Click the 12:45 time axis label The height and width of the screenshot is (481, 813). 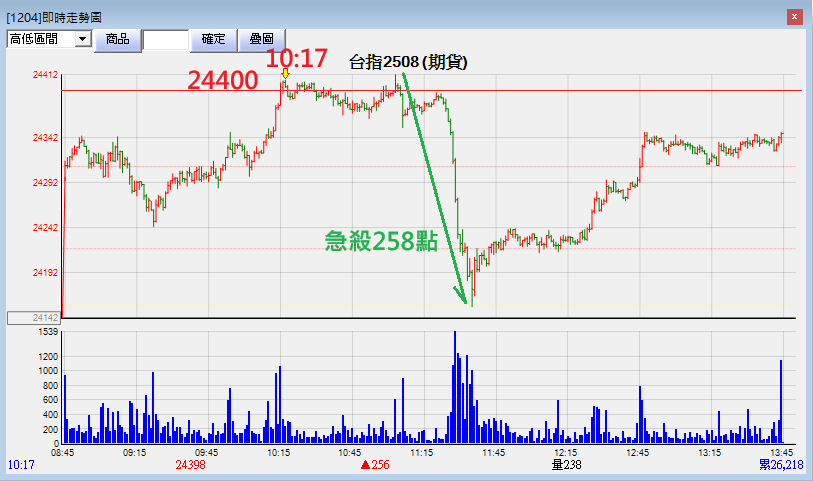(x=637, y=453)
